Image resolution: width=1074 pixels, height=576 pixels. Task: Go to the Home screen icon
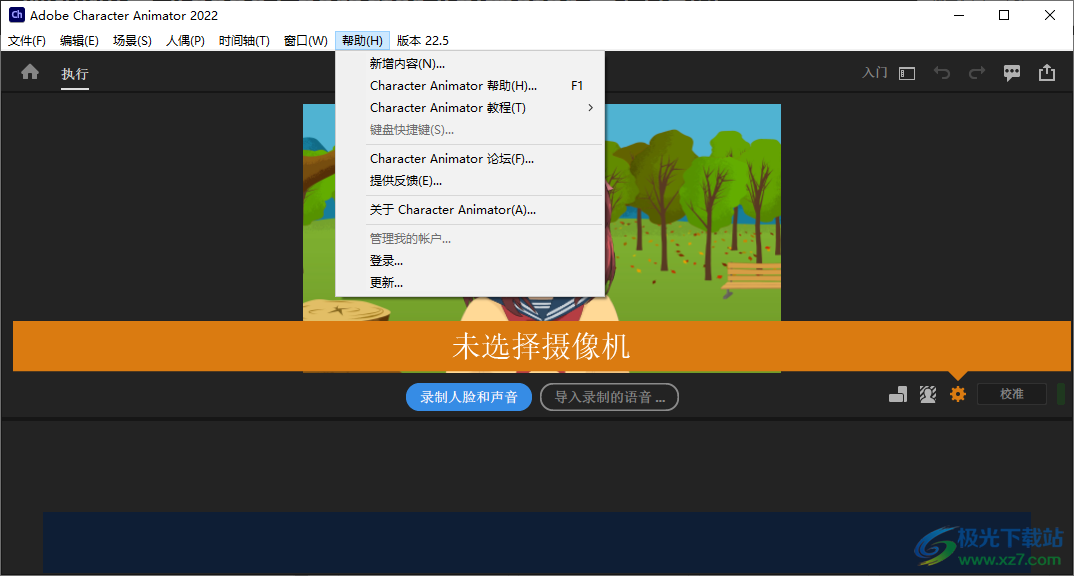(29, 72)
